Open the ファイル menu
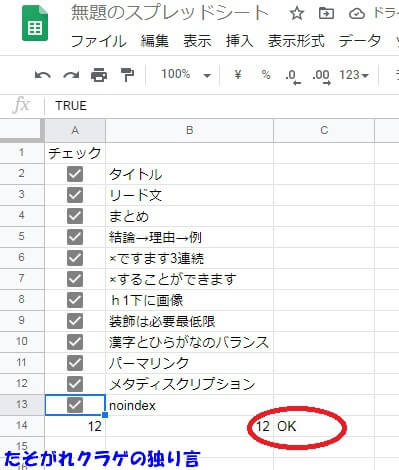Viewport: 399px width, 470px height. [99, 41]
